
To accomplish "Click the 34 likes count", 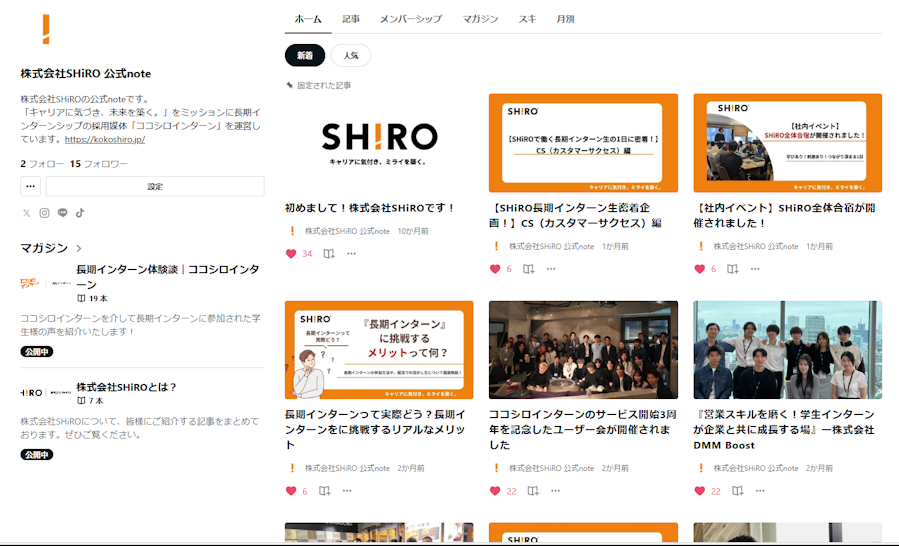I will tap(307, 254).
